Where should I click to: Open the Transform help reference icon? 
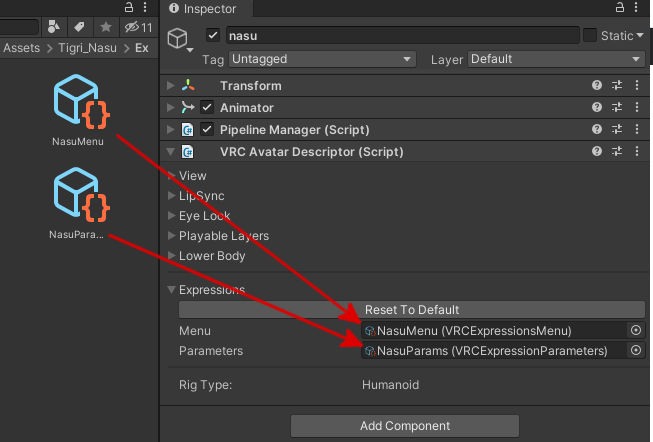[x=597, y=85]
